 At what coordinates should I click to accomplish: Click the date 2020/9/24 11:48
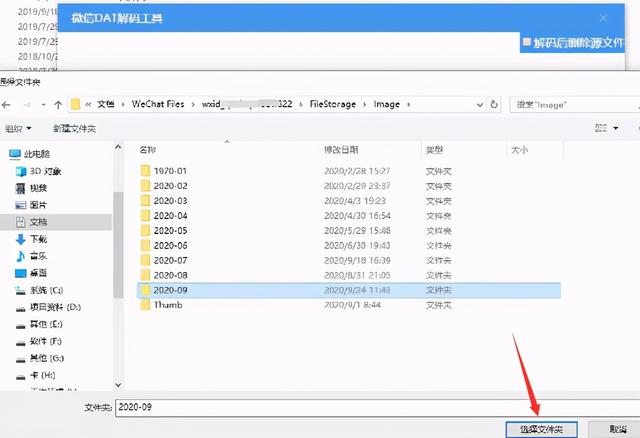357,290
